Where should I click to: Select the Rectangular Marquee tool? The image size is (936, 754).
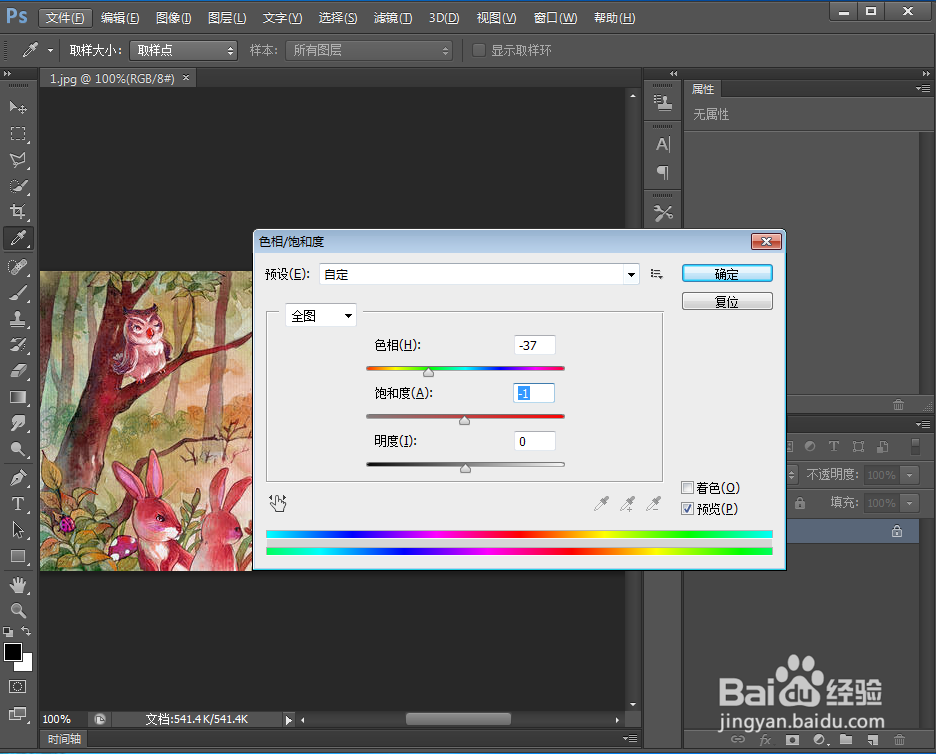18,133
